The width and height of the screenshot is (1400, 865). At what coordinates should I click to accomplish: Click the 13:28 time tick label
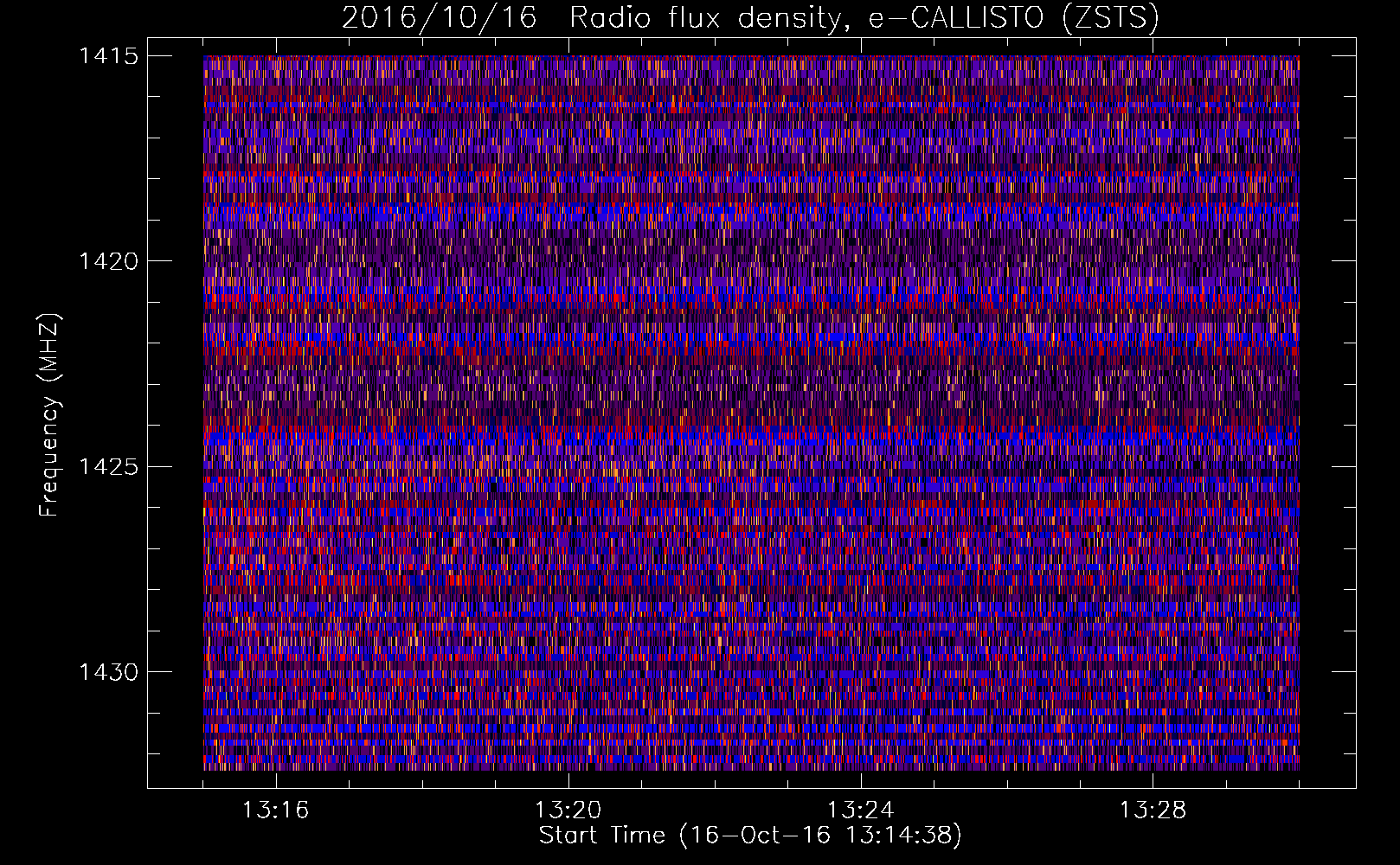1153,811
